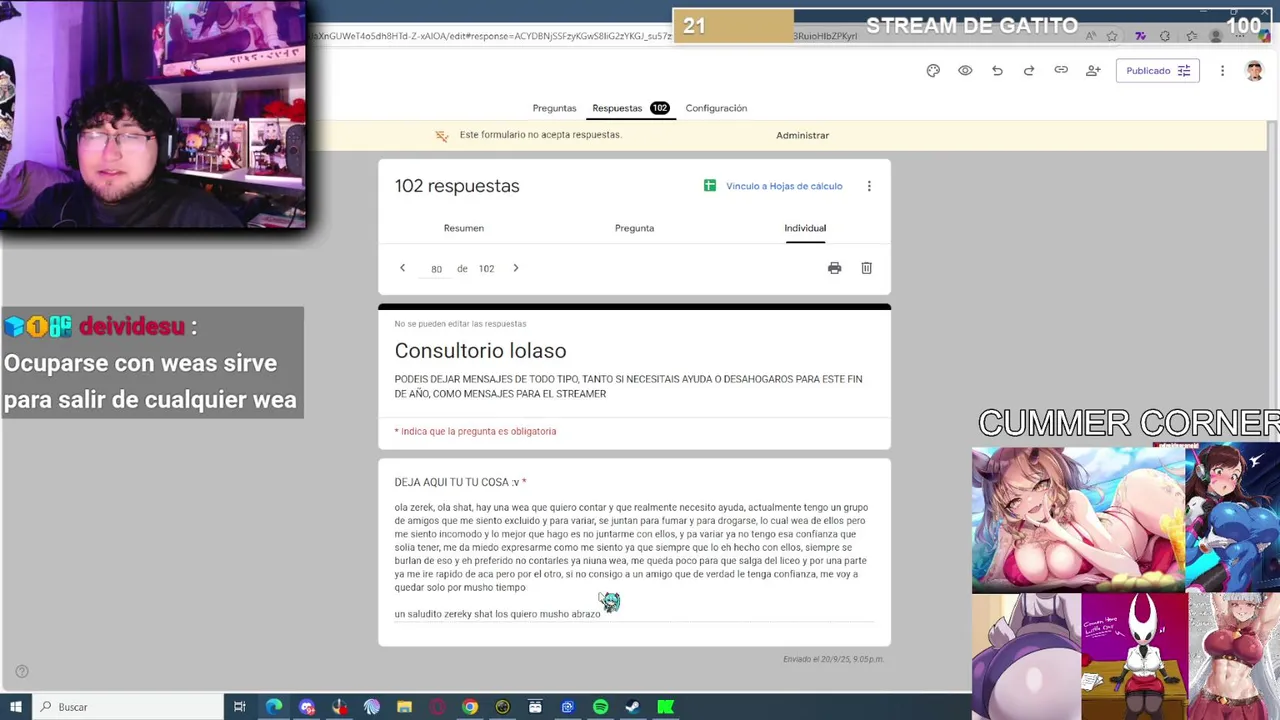The height and width of the screenshot is (720, 1280).
Task: Open Vínculo a Hojas de cálculo link
Action: (x=784, y=186)
